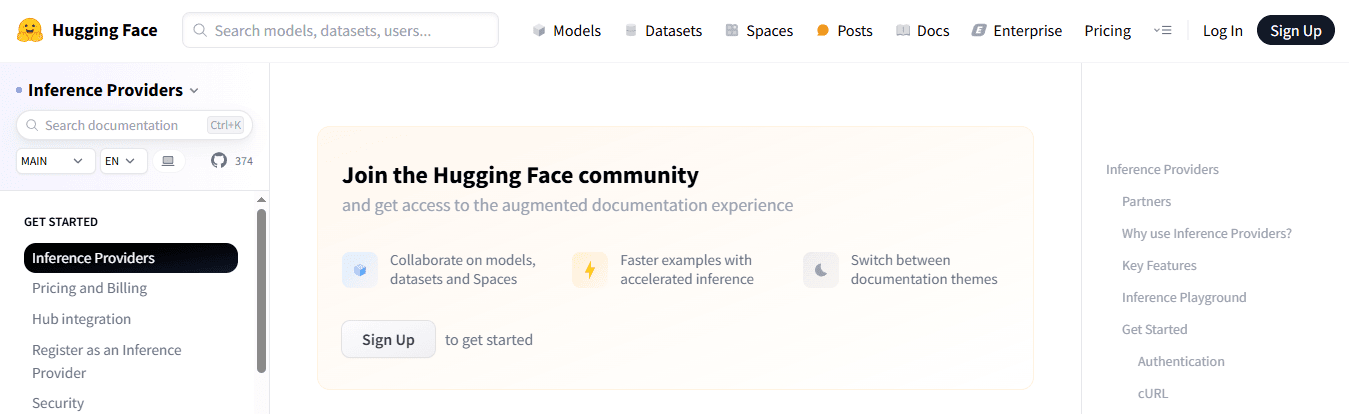Open Posts in the top navigation
Viewport: 1349px width, 414px height.
coord(844,30)
